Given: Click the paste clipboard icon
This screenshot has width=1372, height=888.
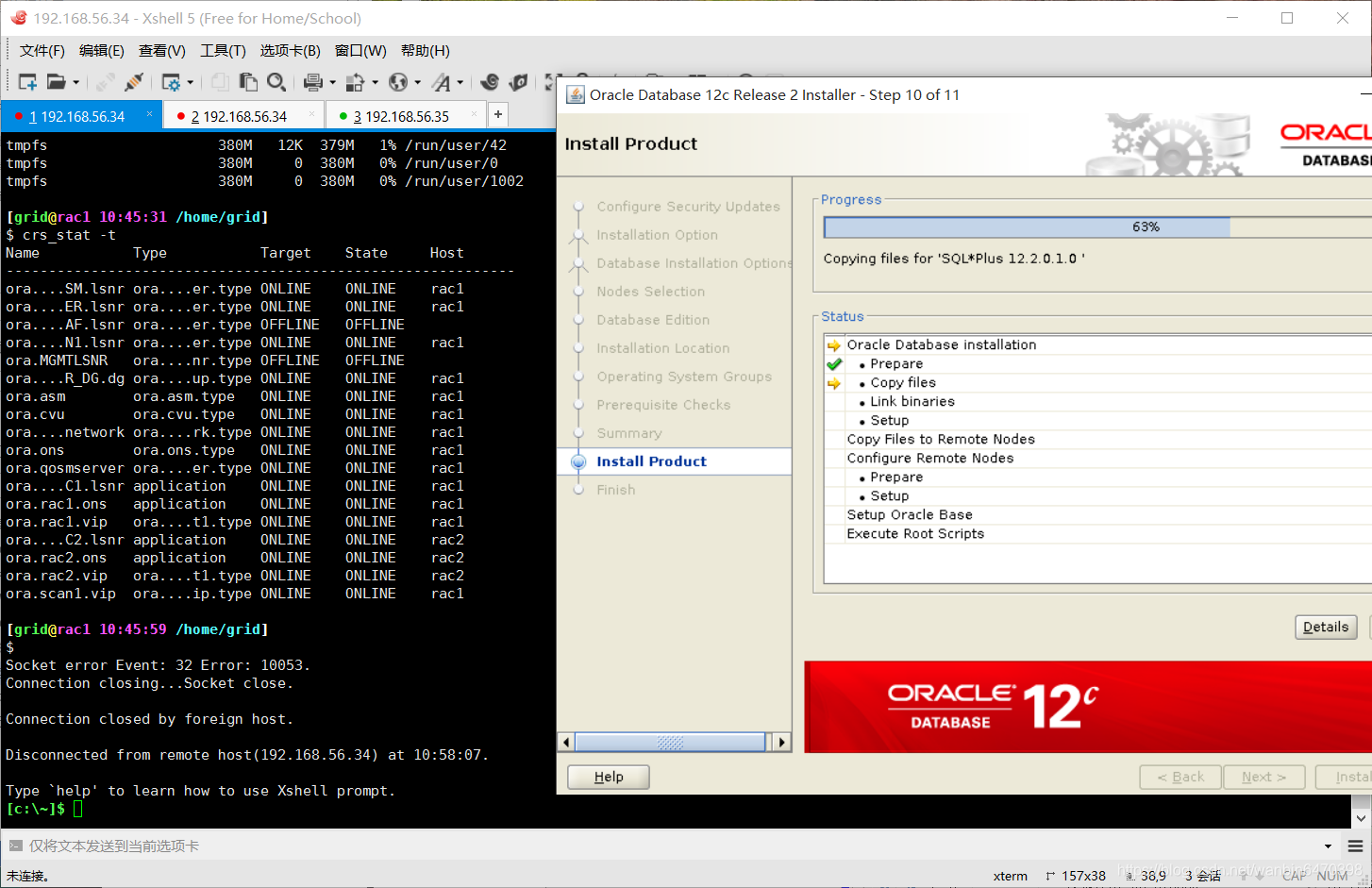Looking at the screenshot, I should (x=248, y=82).
